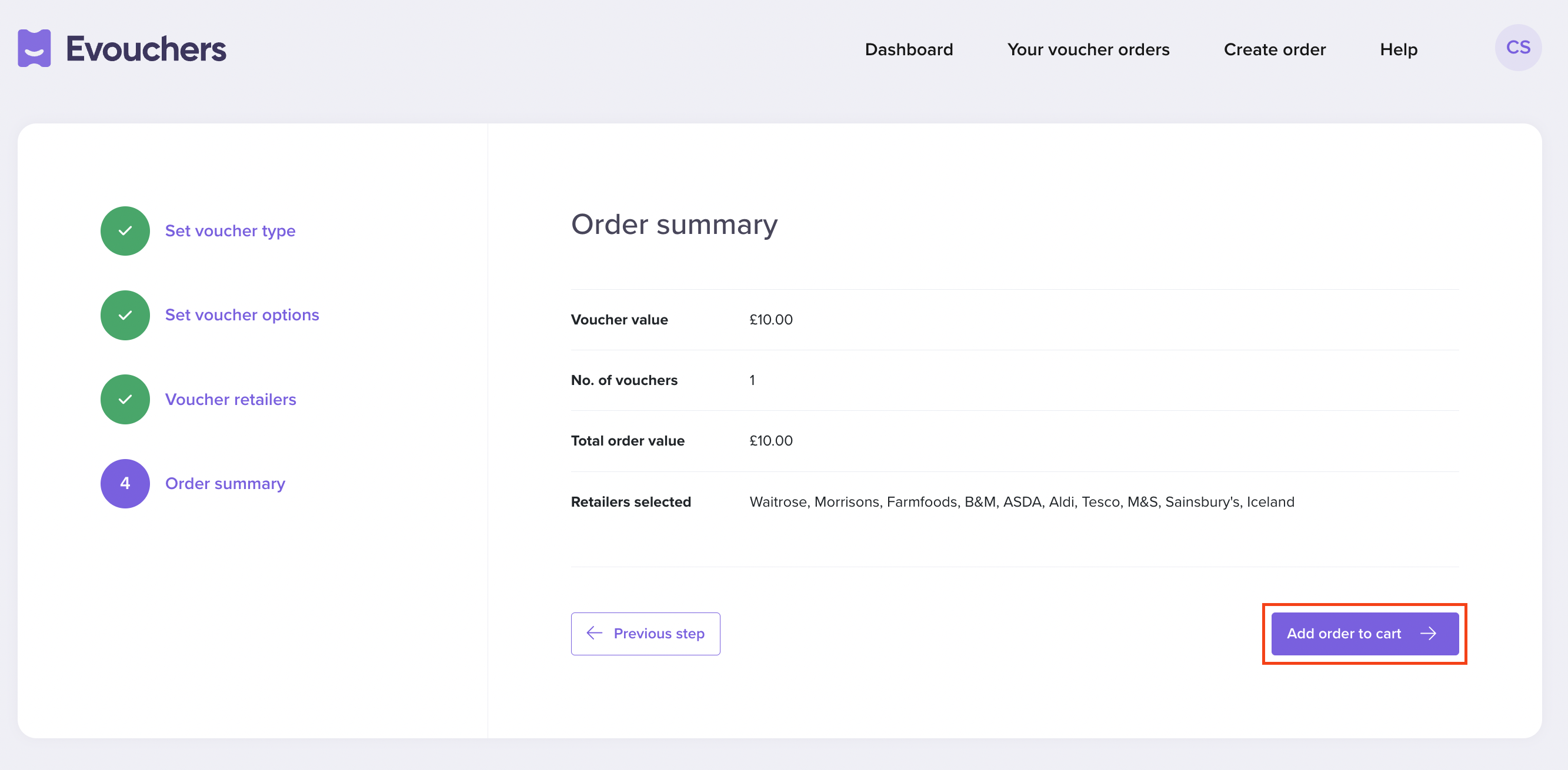This screenshot has height=770, width=1568.
Task: Click the £10.00 value in the Voucher value row
Action: (770, 319)
